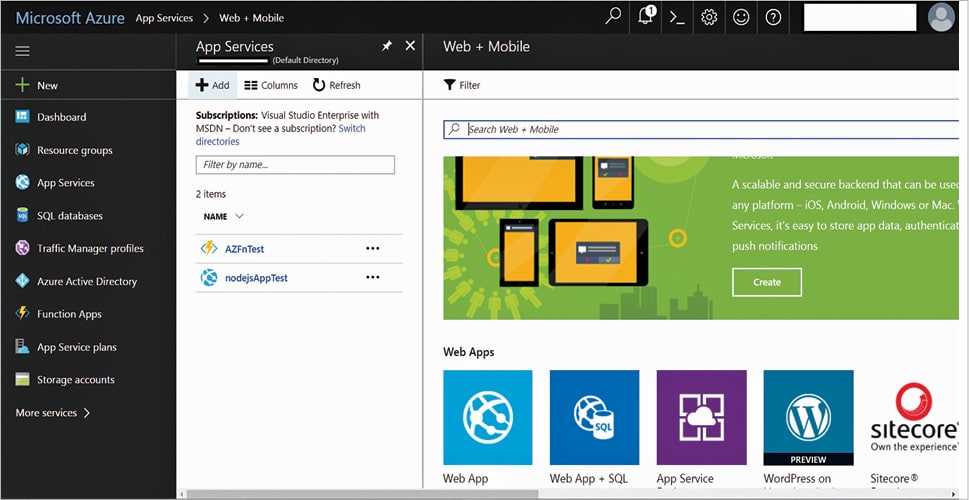Image resolution: width=969 pixels, height=500 pixels.
Task: Select the Web App tile icon
Action: pyautogui.click(x=488, y=415)
